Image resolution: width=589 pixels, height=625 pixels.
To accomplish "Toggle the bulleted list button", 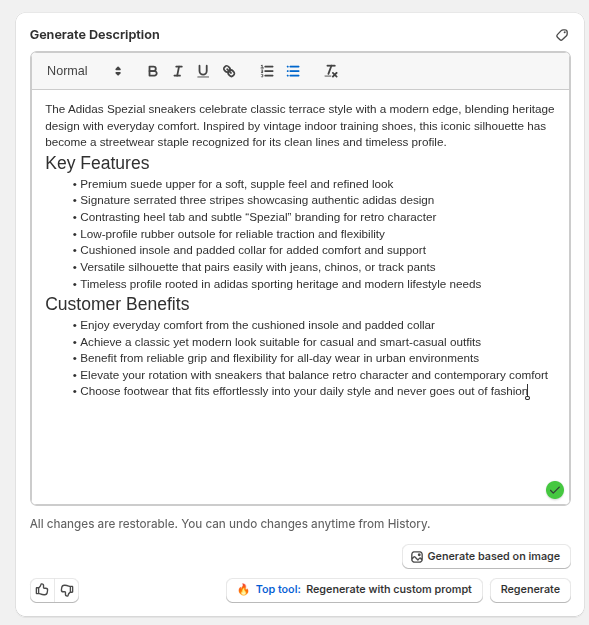I will 293,71.
